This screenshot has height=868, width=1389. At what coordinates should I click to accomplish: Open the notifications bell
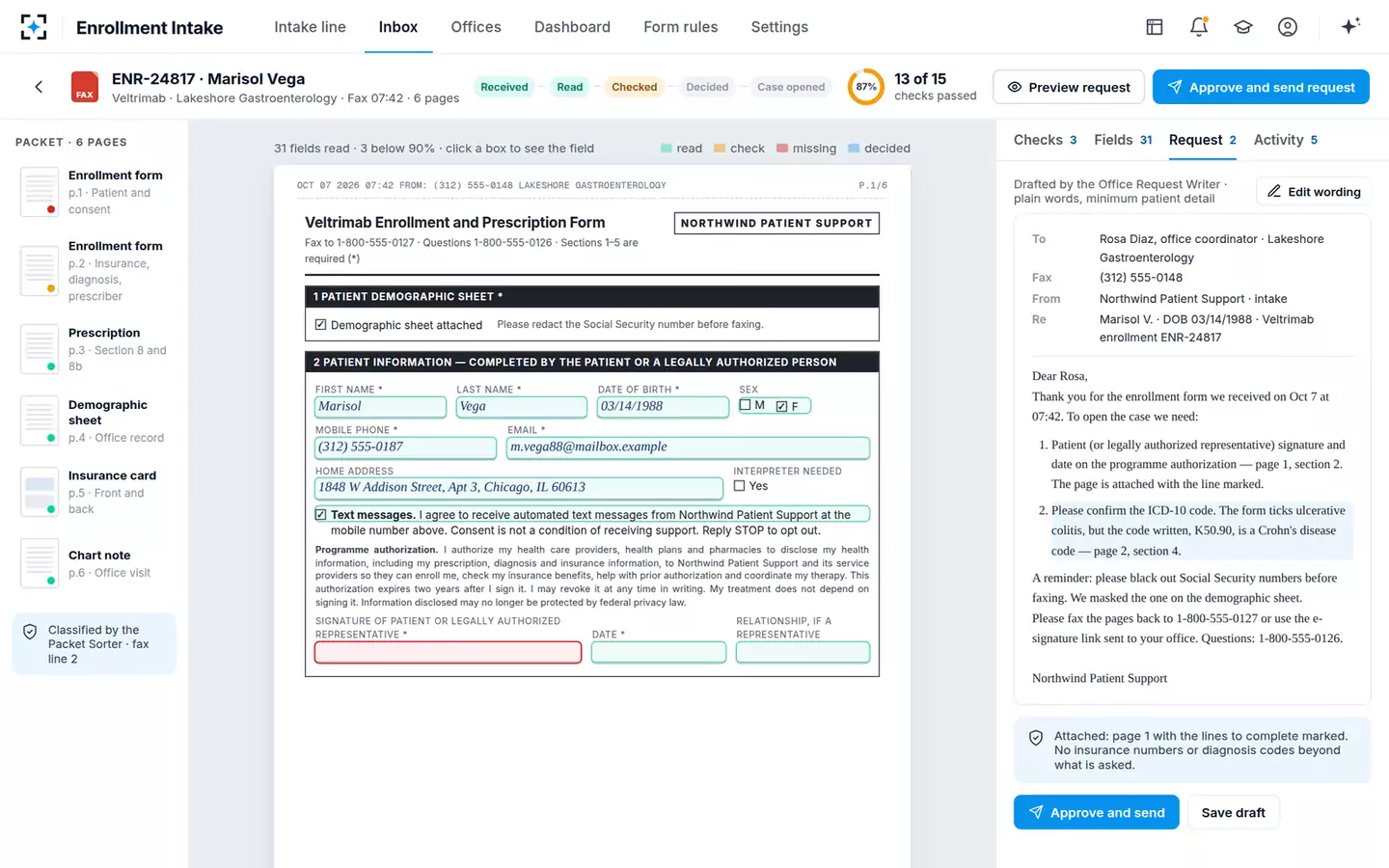pyautogui.click(x=1198, y=27)
